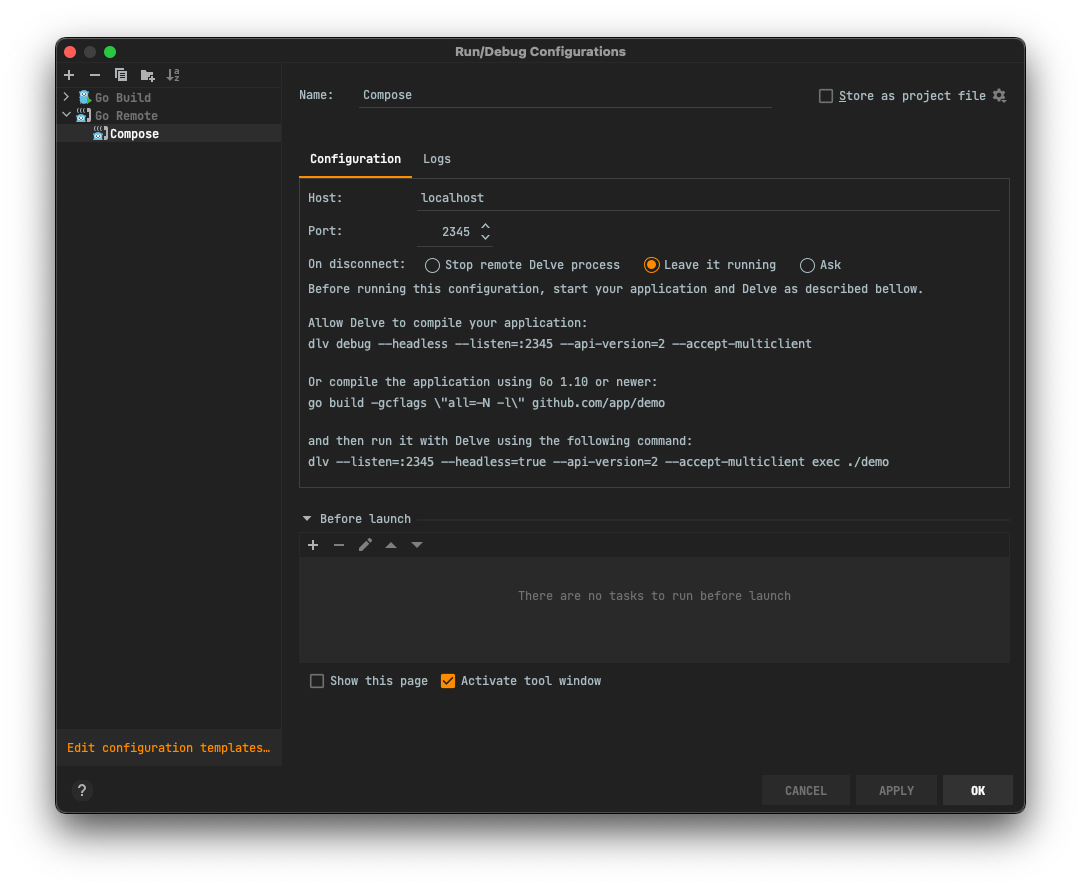
Task: Decrease the port number
Action: pos(485,237)
